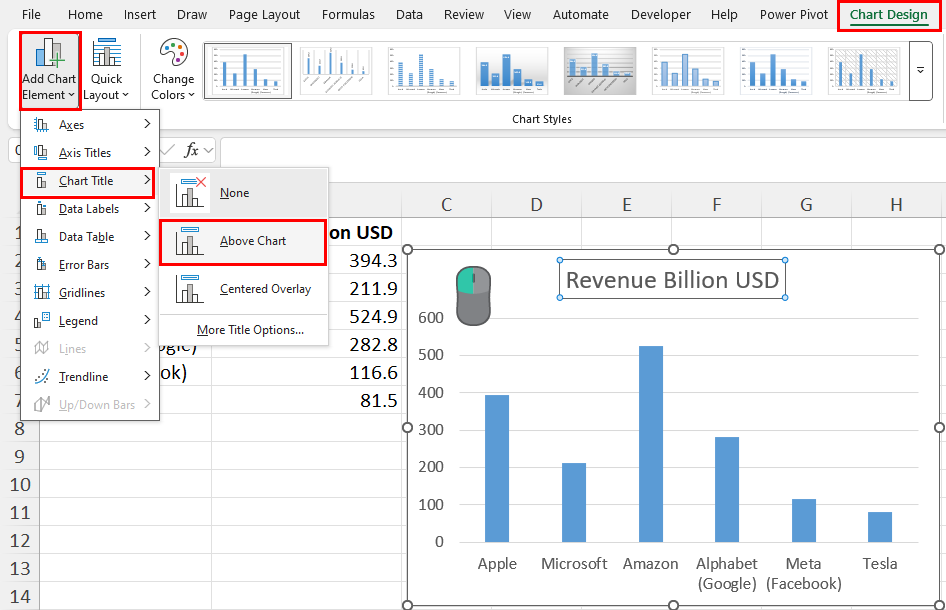Apply the dark gray chart style thumbnail
The height and width of the screenshot is (610, 946).
[600, 71]
